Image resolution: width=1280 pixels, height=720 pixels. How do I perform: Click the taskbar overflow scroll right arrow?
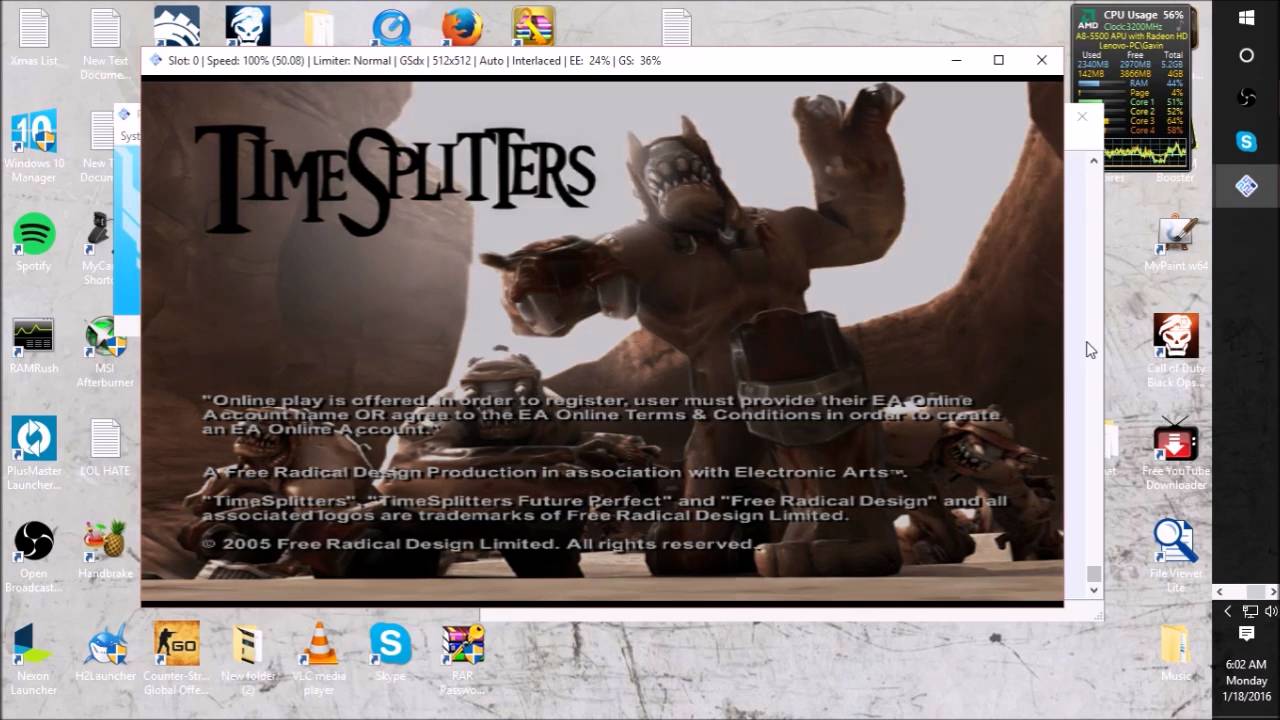tap(1273, 591)
